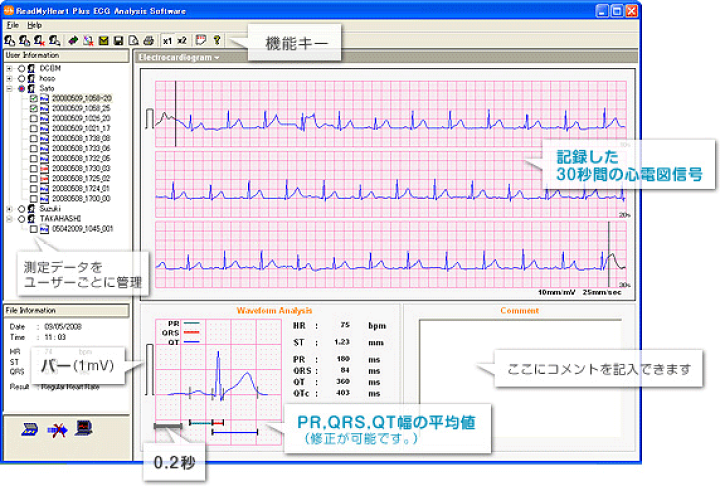720x486 pixels.
Task: Click the date value 09/05/2008
Action: [x=63, y=327]
